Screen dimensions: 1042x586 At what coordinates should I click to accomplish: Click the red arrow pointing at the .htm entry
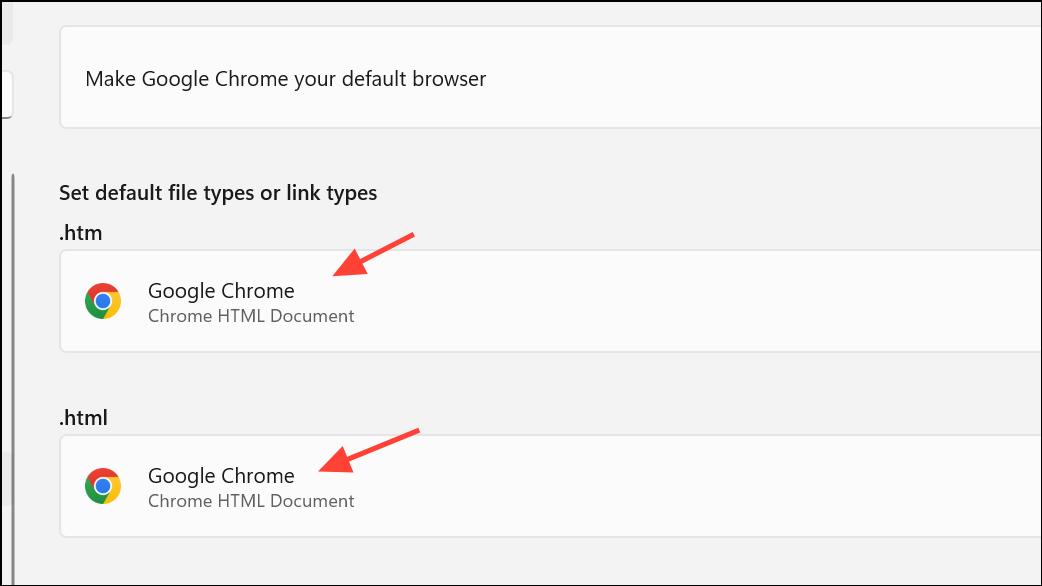[372, 254]
